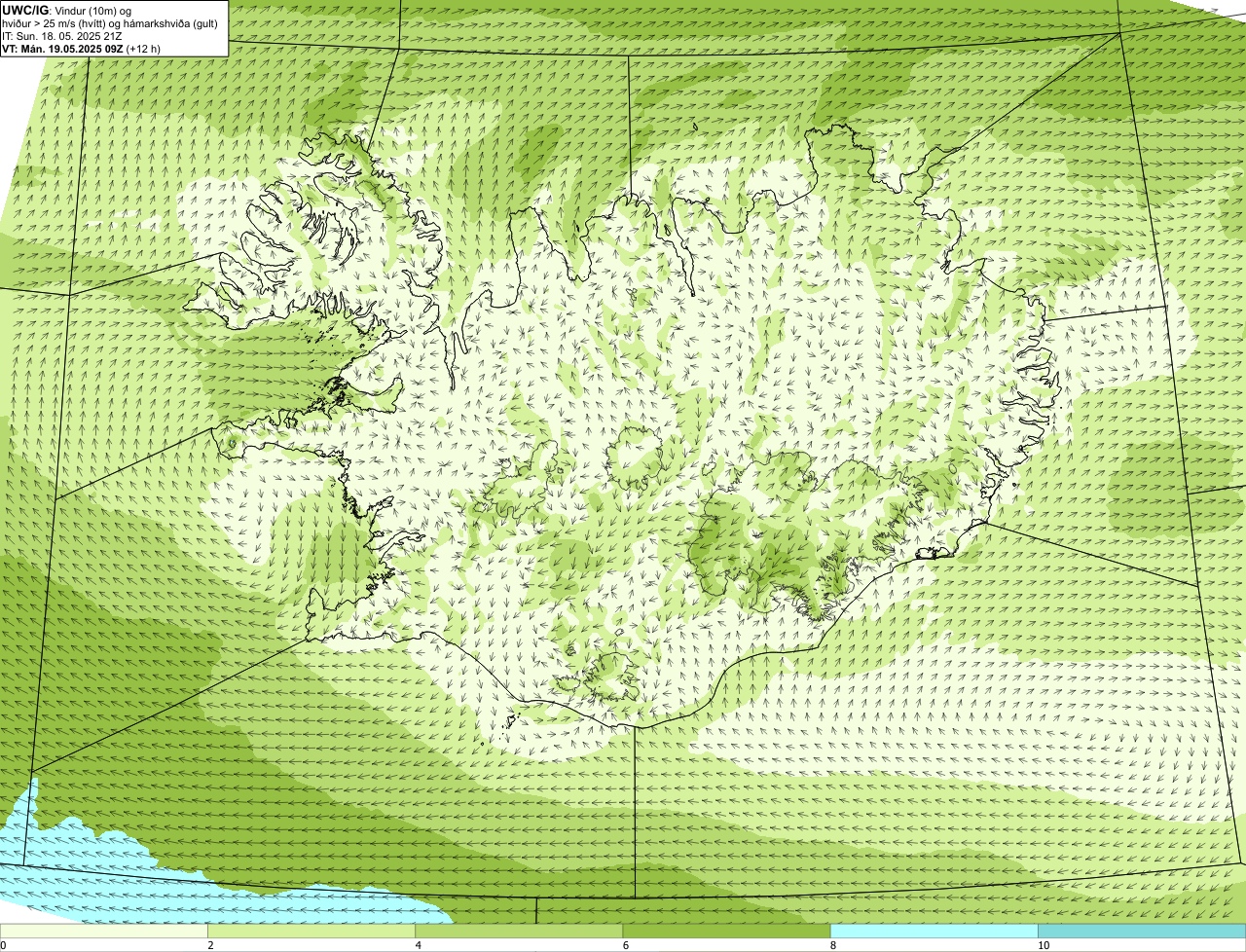The image size is (1246, 952).
Task: Click the light cyan 8–10 scale segment
Action: [x=934, y=931]
